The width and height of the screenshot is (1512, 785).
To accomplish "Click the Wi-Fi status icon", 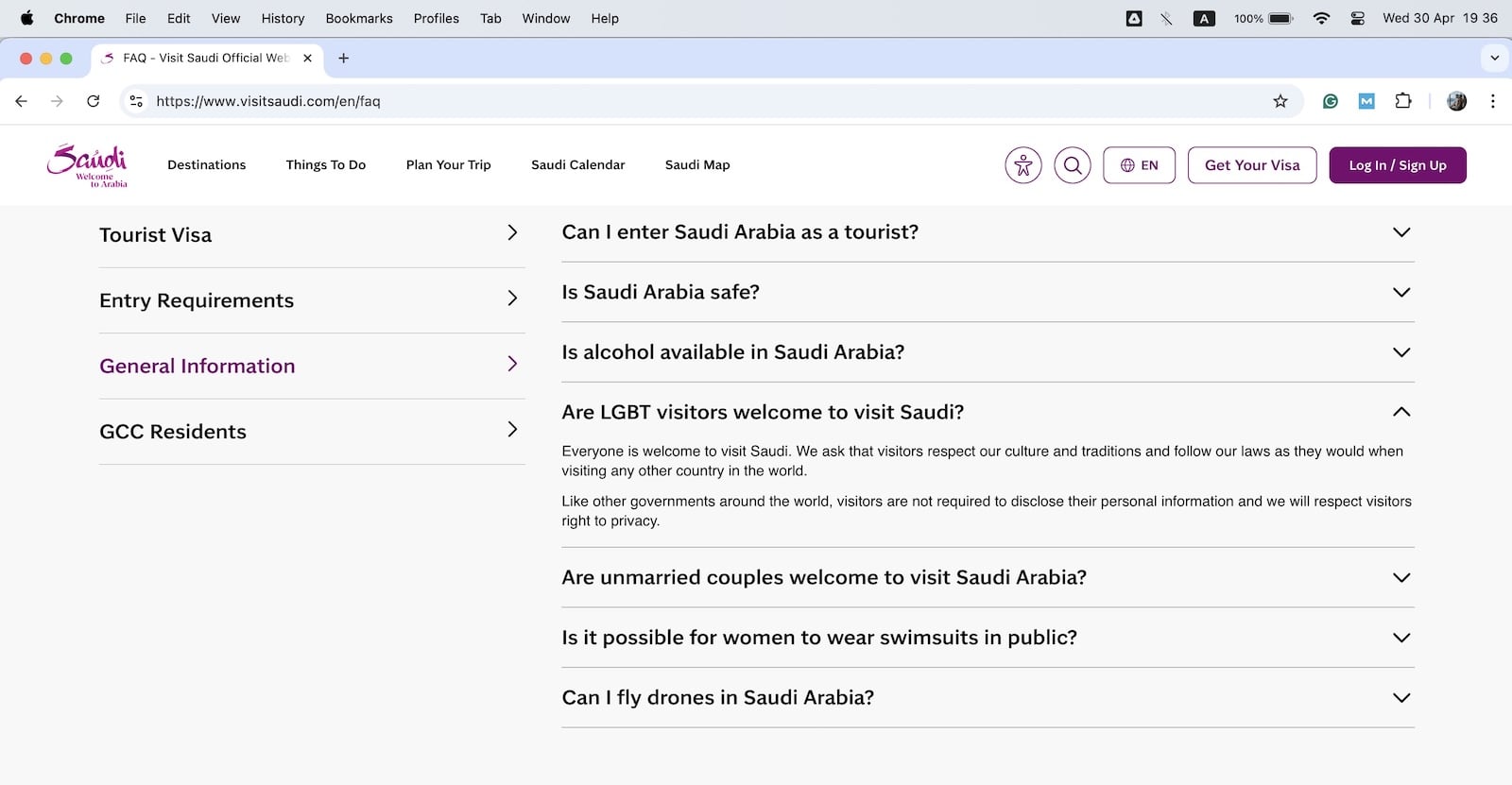I will [1321, 18].
